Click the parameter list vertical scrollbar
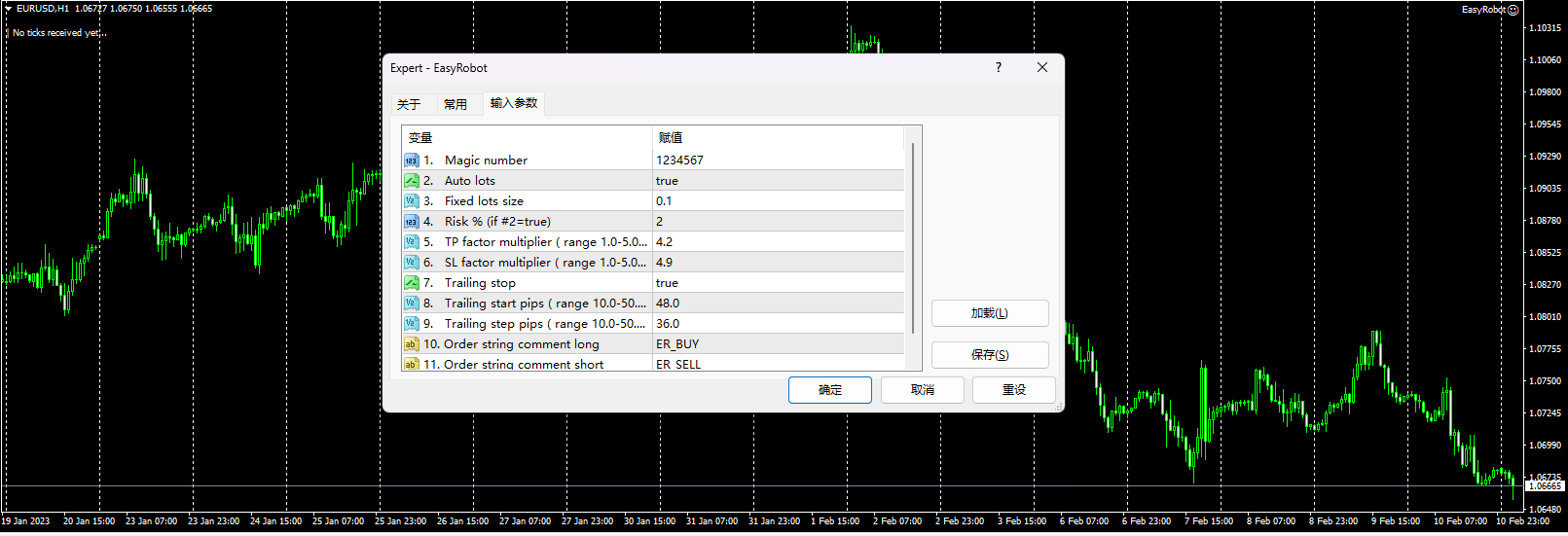Viewport: 1568px width, 536px height. (913, 238)
